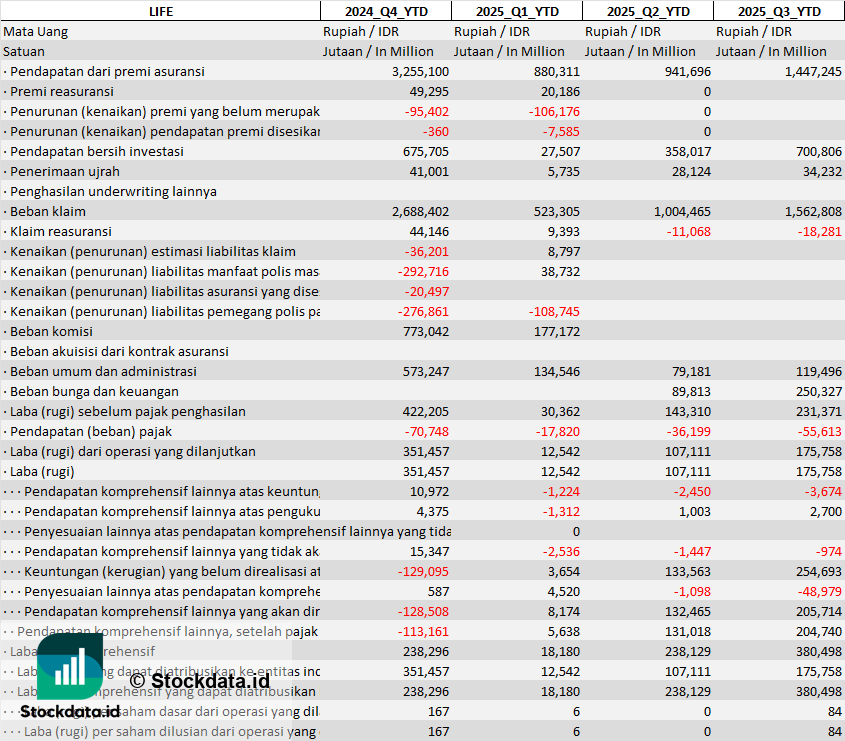The height and width of the screenshot is (741, 845).
Task: Click red value -360
Action: click(436, 131)
